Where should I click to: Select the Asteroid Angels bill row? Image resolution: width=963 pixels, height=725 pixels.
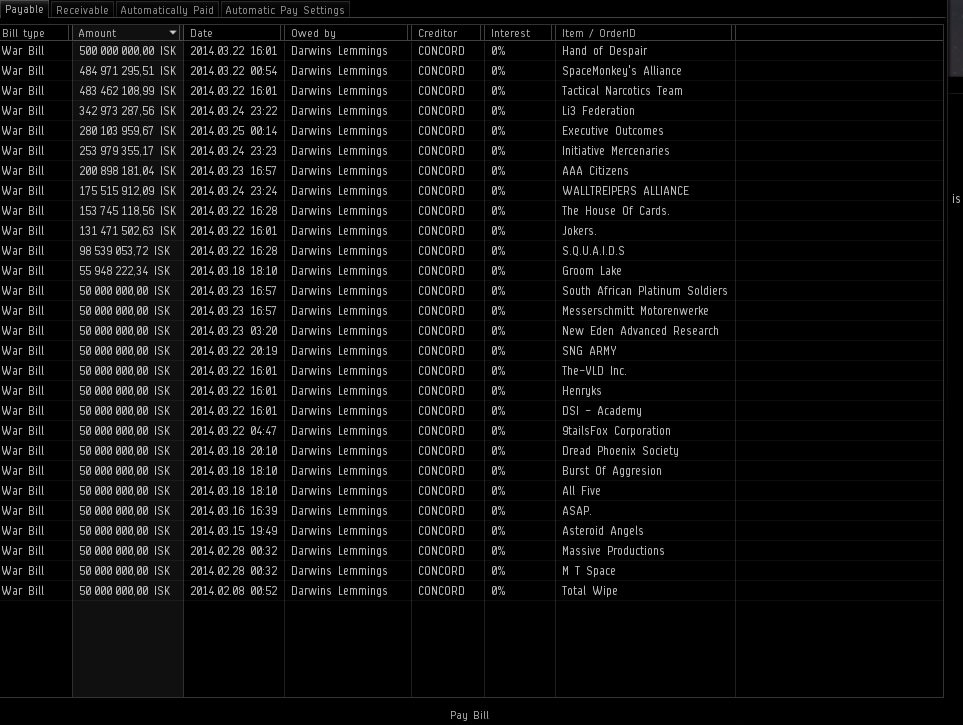click(472, 531)
